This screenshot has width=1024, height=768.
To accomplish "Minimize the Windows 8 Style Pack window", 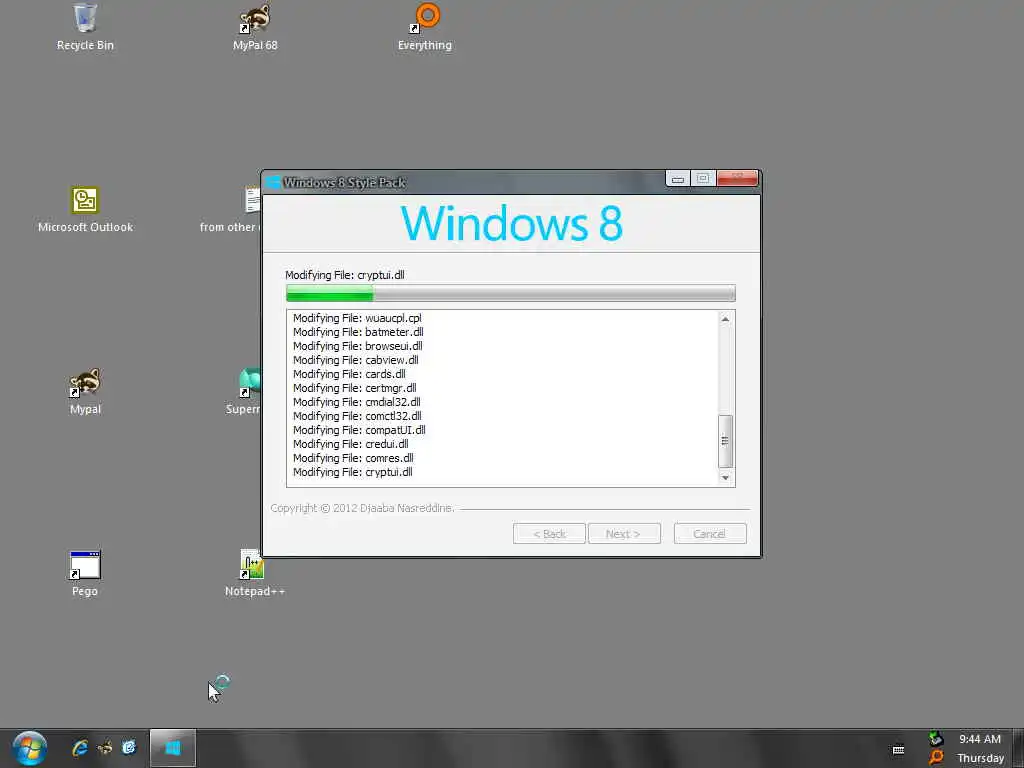I will click(678, 178).
